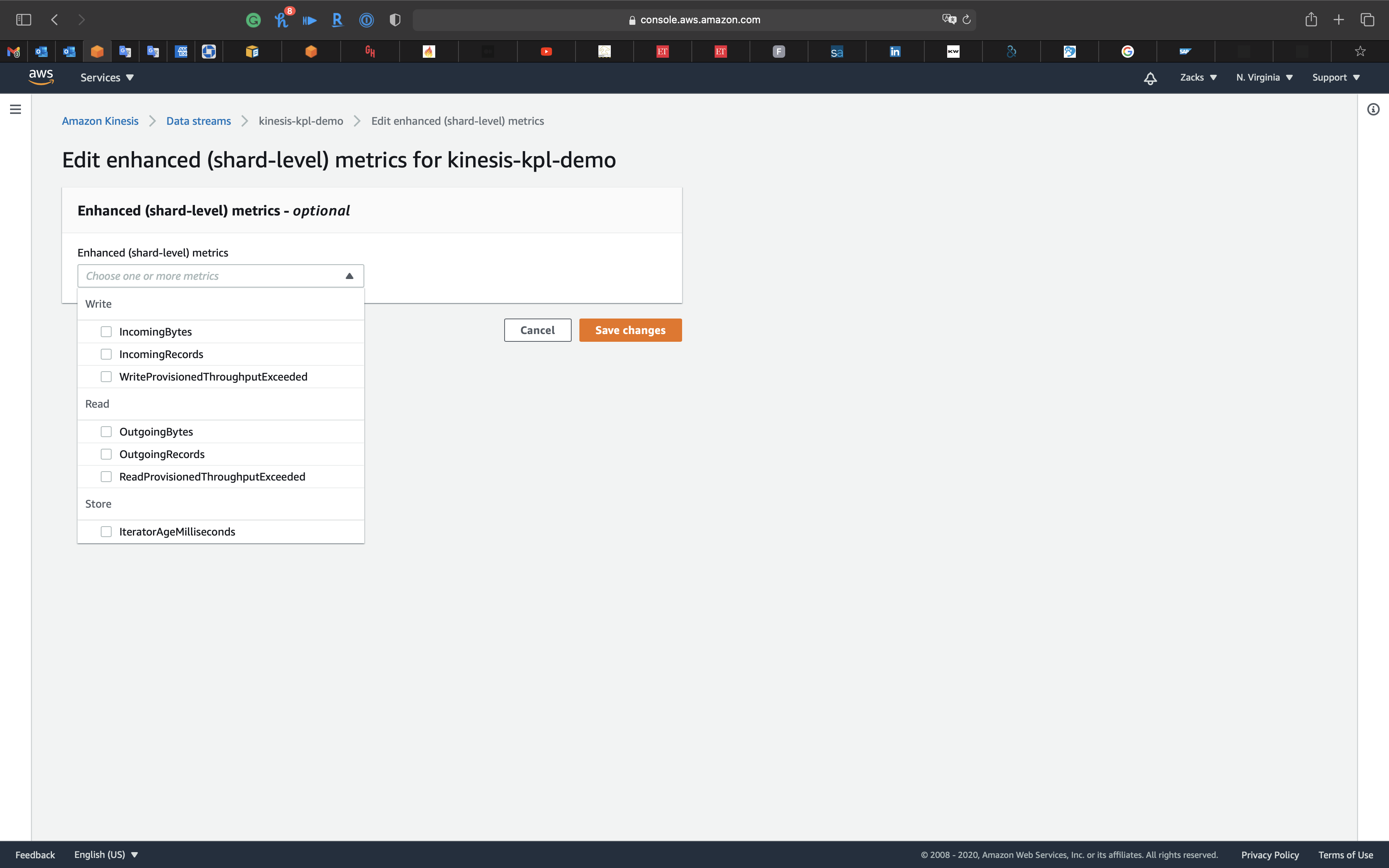The image size is (1389, 868).
Task: Click the Safari share icon
Action: [x=1311, y=20]
